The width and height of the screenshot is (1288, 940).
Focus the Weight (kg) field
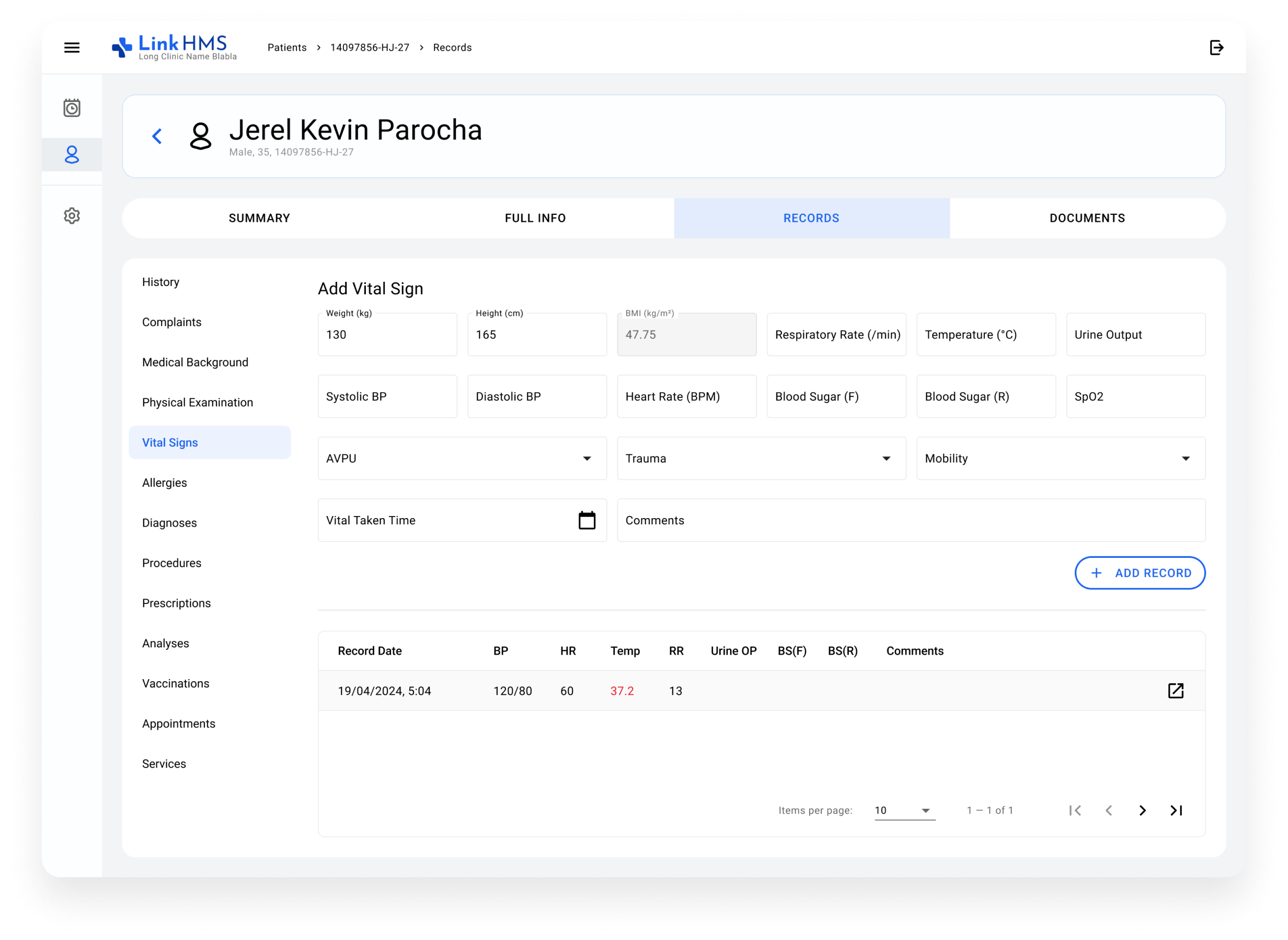387,335
